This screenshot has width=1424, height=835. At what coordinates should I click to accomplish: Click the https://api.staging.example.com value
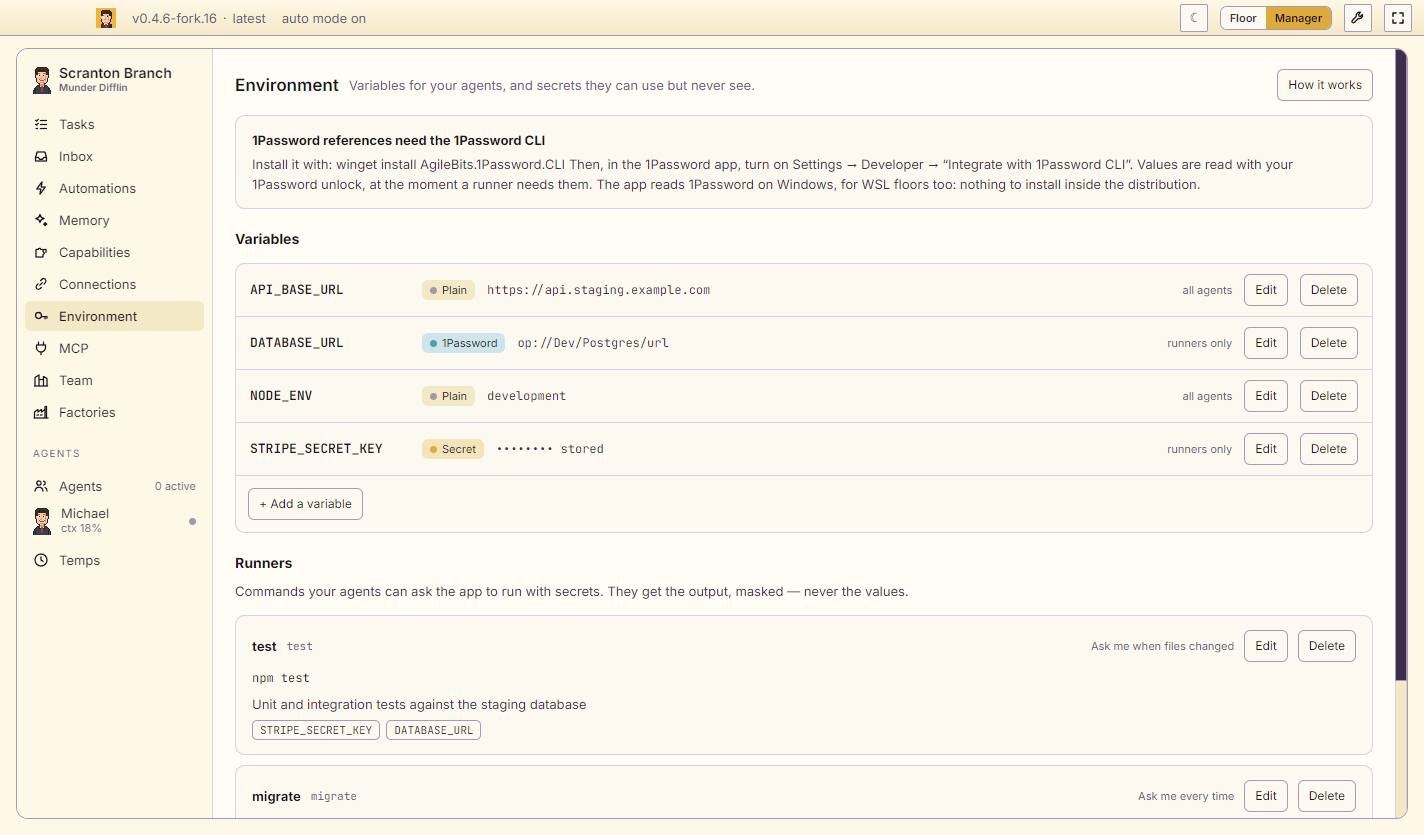598,290
